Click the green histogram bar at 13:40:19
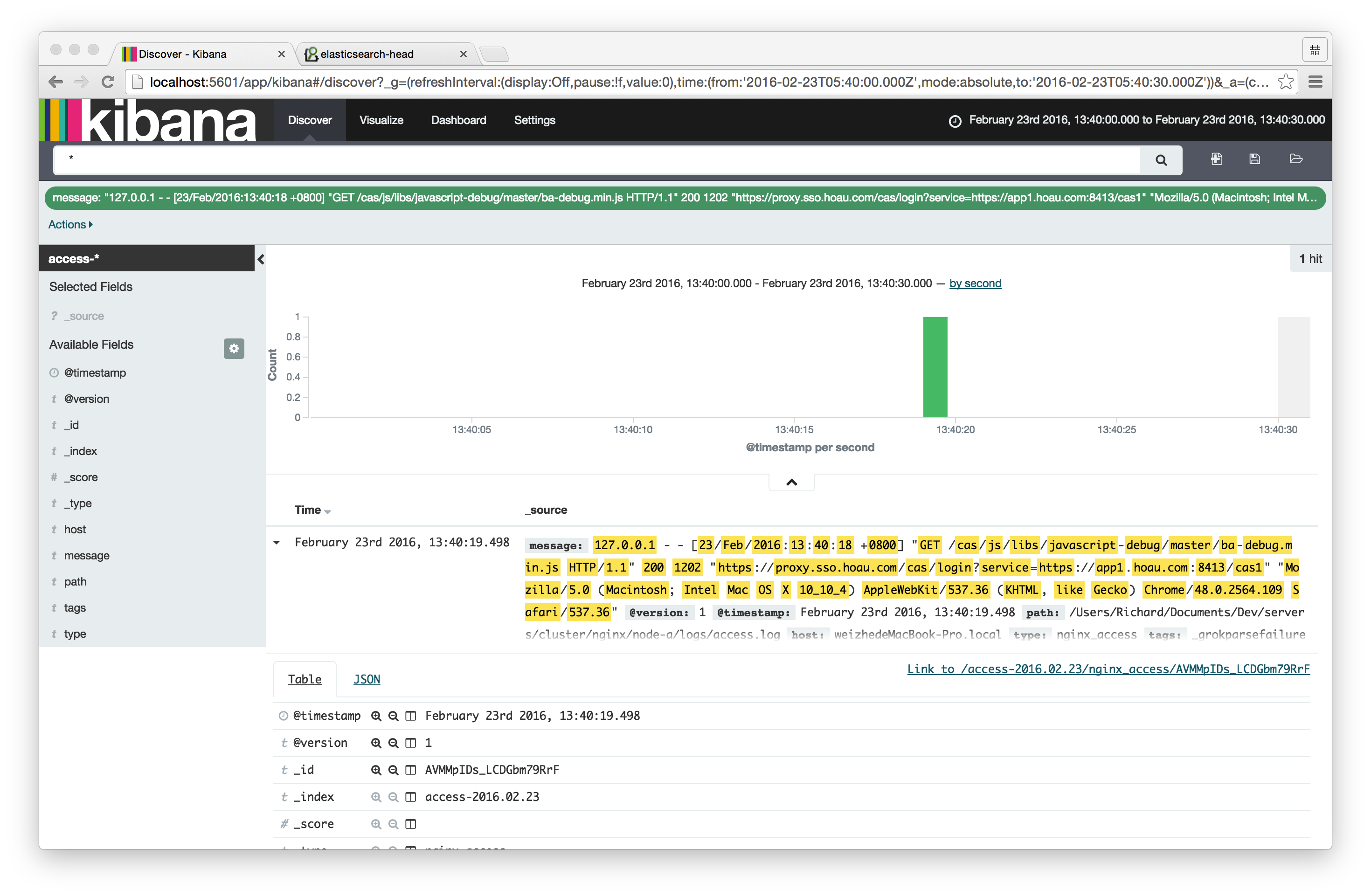The width and height of the screenshot is (1371, 896). click(935, 367)
